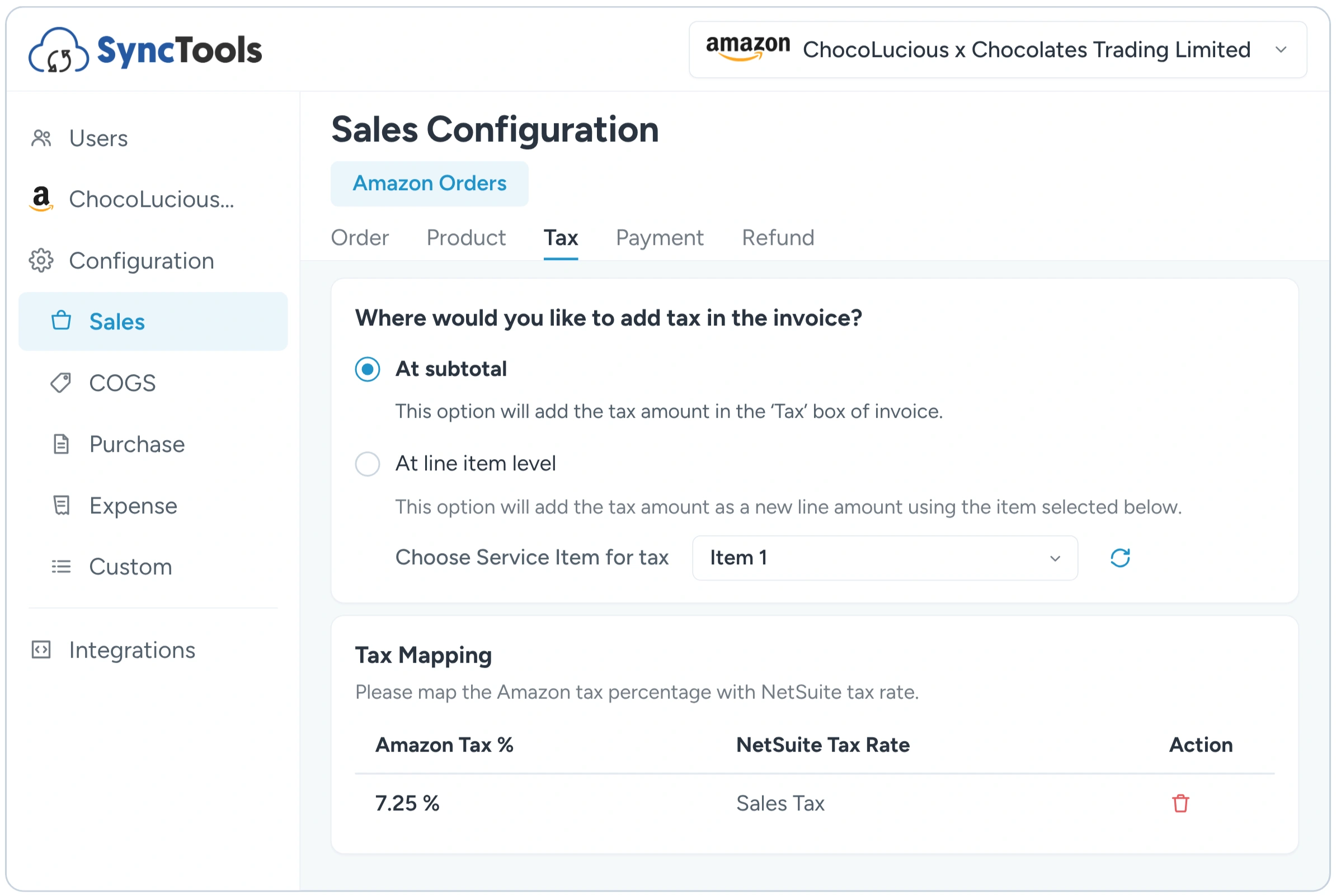Click the Action column header
1336x896 pixels.
[1201, 745]
